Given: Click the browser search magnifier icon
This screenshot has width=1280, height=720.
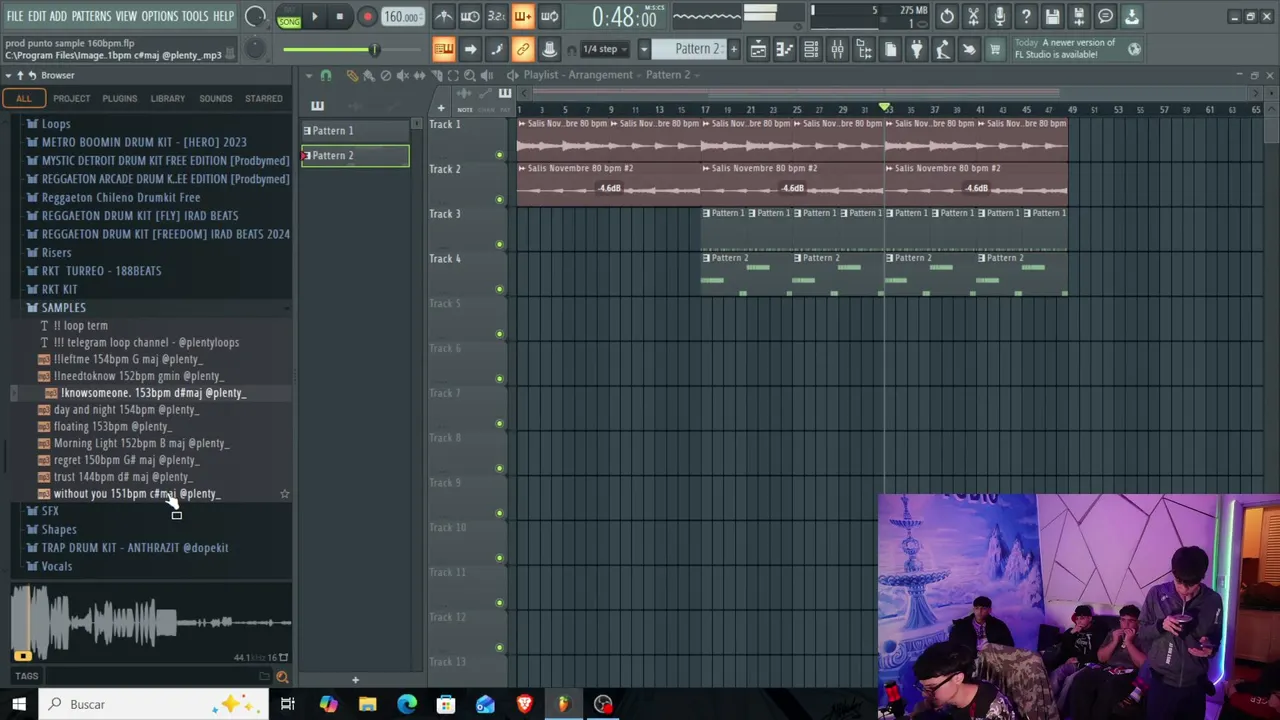Looking at the screenshot, I should tap(282, 677).
